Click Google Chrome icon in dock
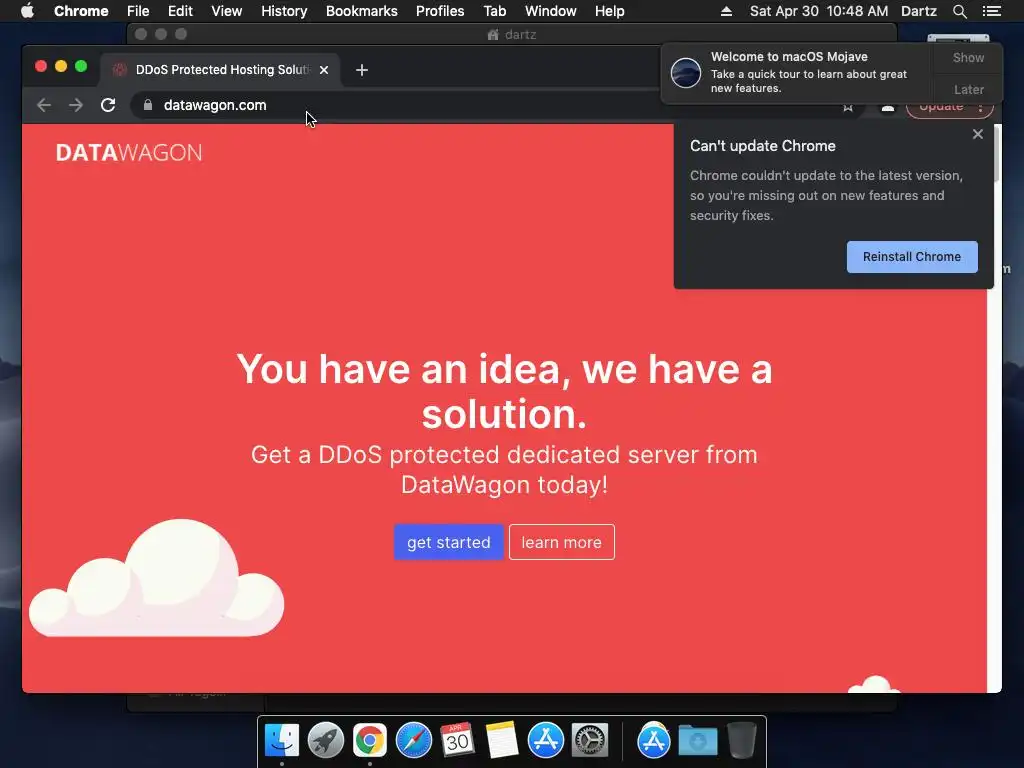The height and width of the screenshot is (768, 1024). [x=370, y=741]
